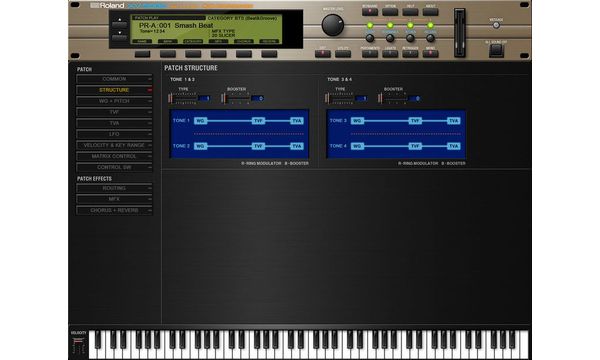This screenshot has height=360, width=600.
Task: Open the TVA section in patch list
Action: click(x=114, y=123)
